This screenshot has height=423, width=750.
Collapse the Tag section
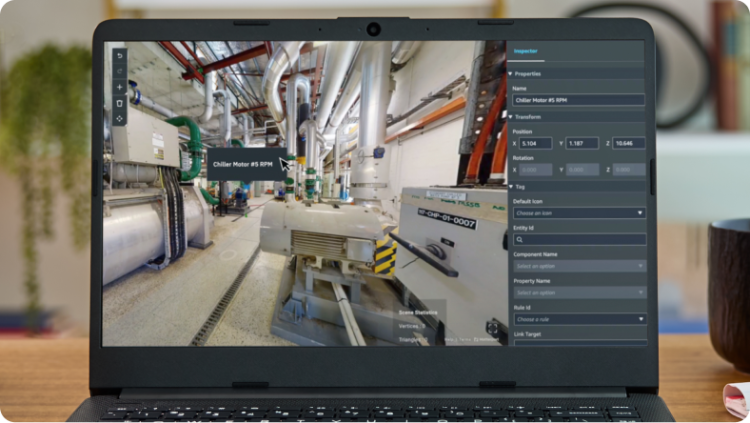click(511, 186)
